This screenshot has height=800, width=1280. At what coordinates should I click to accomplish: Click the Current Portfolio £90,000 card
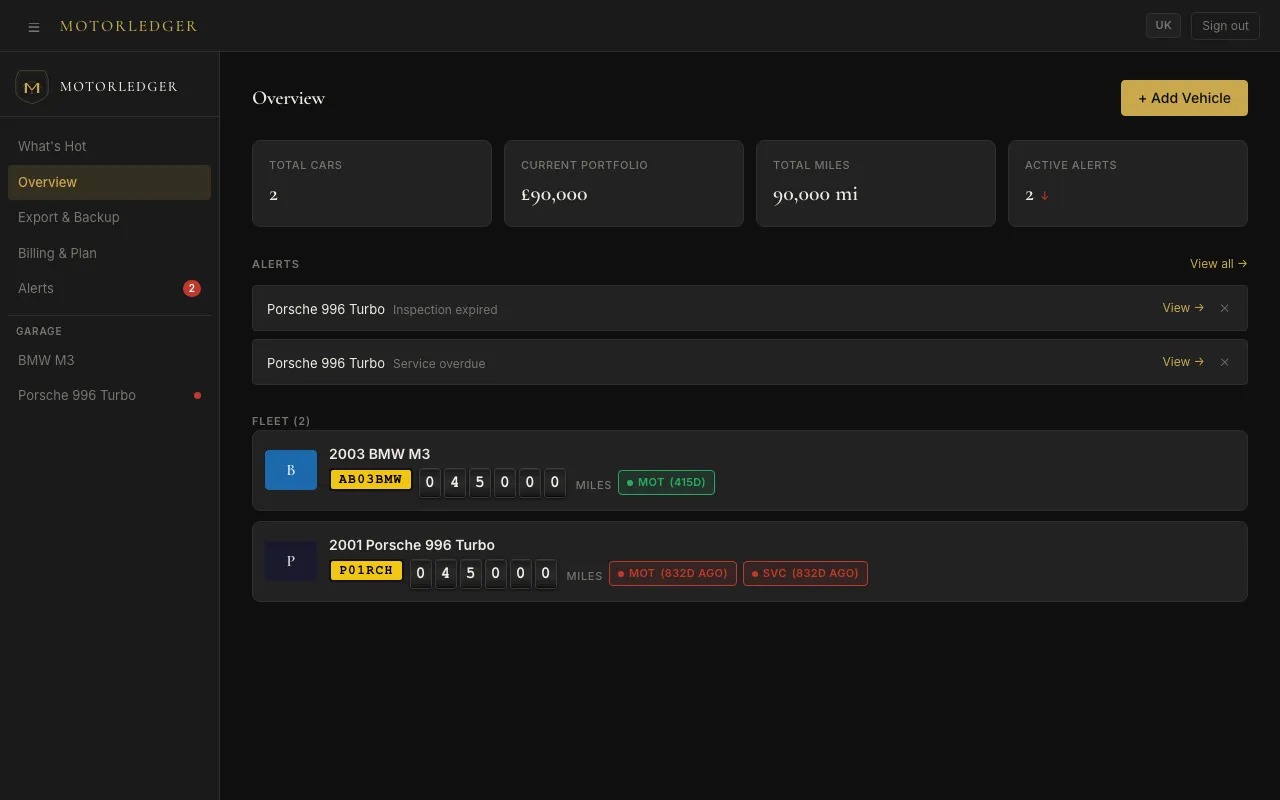624,183
